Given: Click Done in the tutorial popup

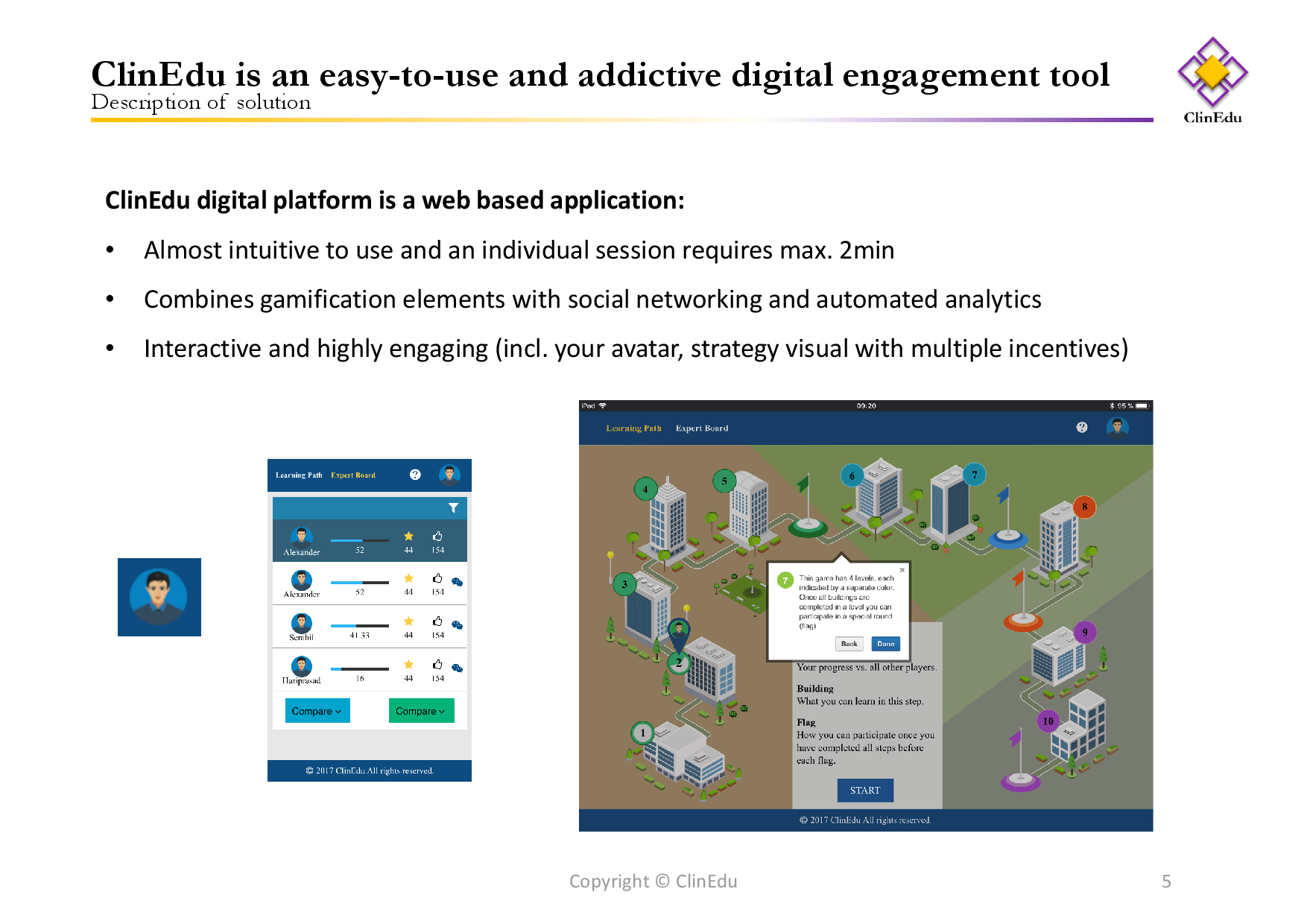Looking at the screenshot, I should coord(886,644).
